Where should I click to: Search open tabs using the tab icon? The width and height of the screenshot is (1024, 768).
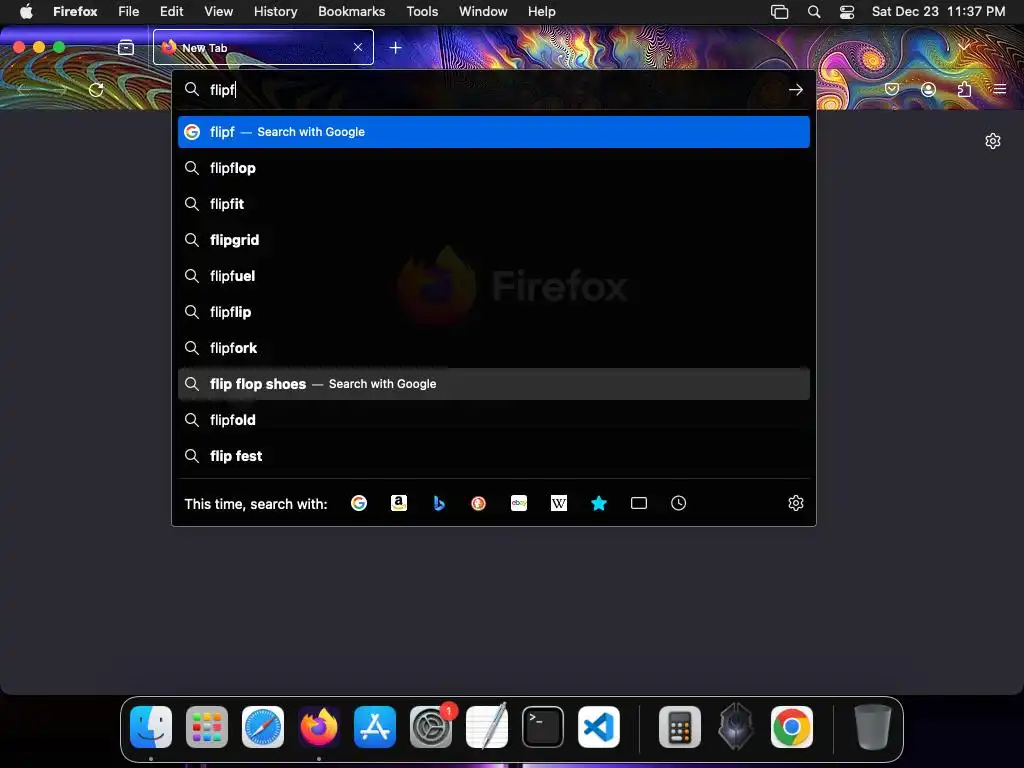click(639, 503)
